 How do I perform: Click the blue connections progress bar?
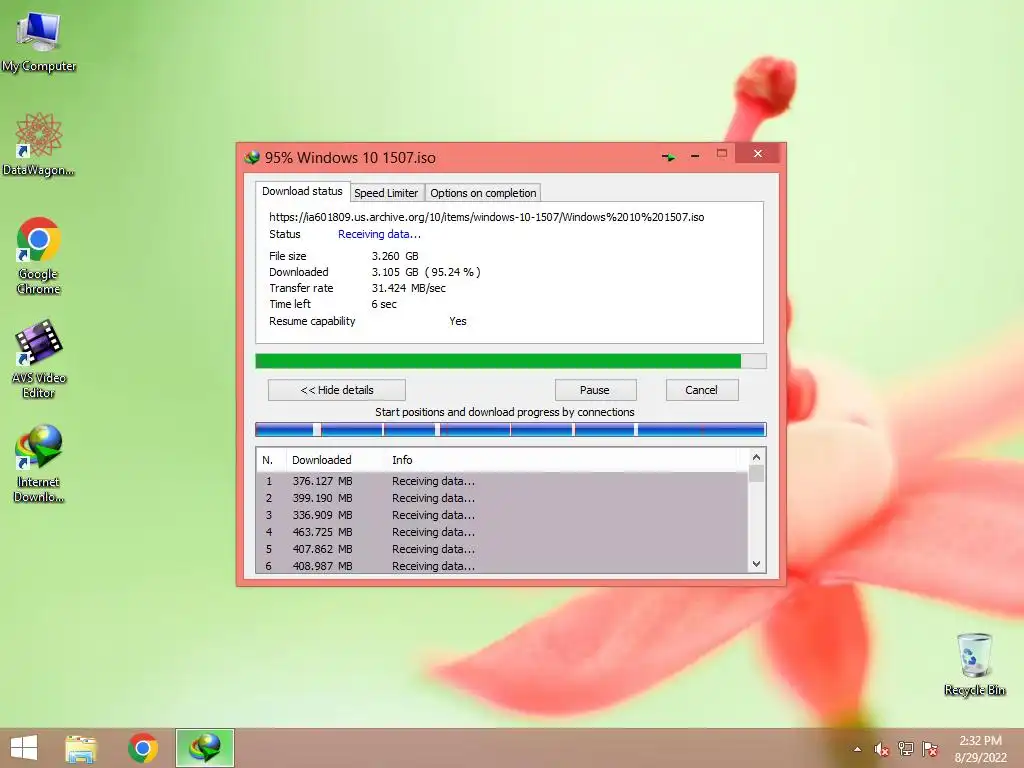(x=511, y=429)
